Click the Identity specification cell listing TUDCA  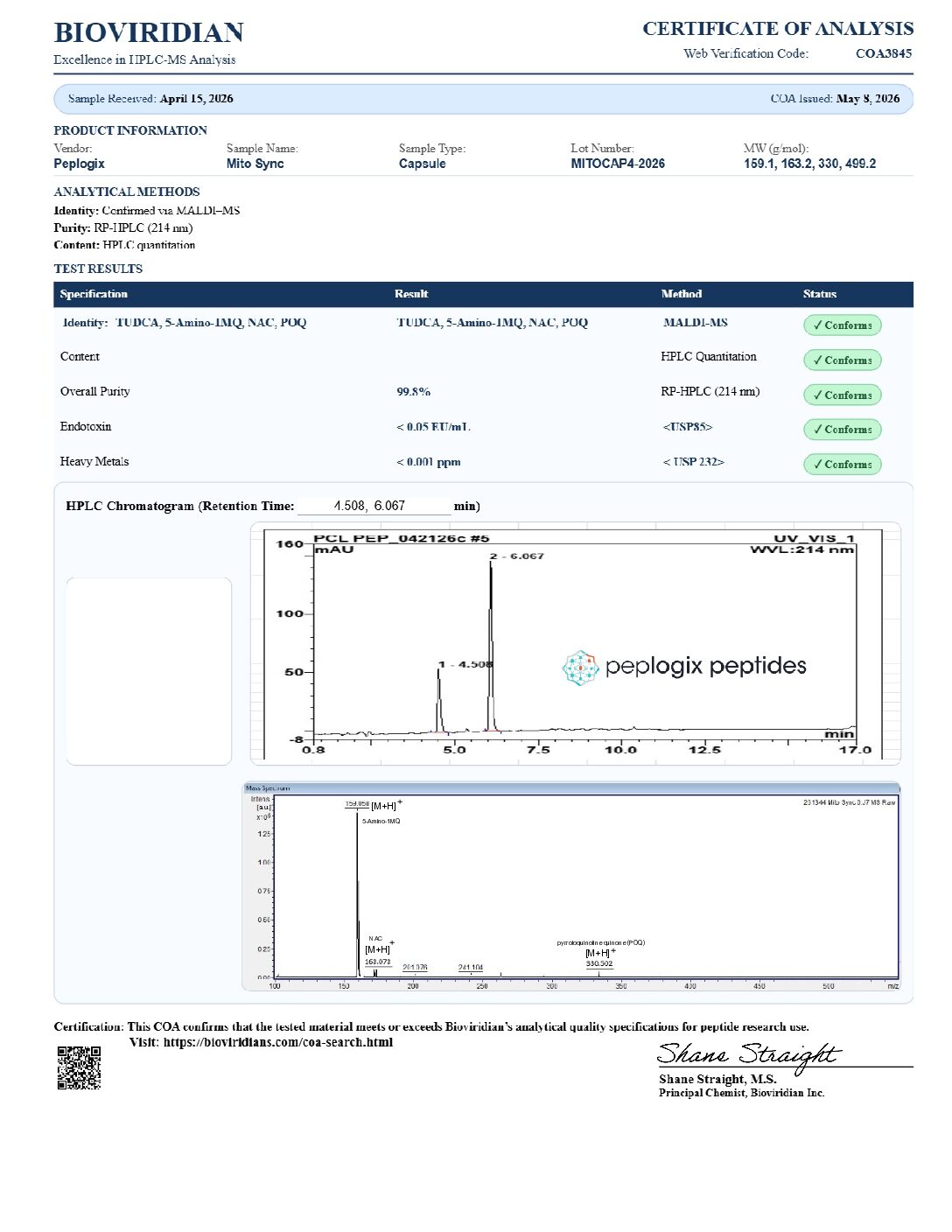tap(185, 323)
